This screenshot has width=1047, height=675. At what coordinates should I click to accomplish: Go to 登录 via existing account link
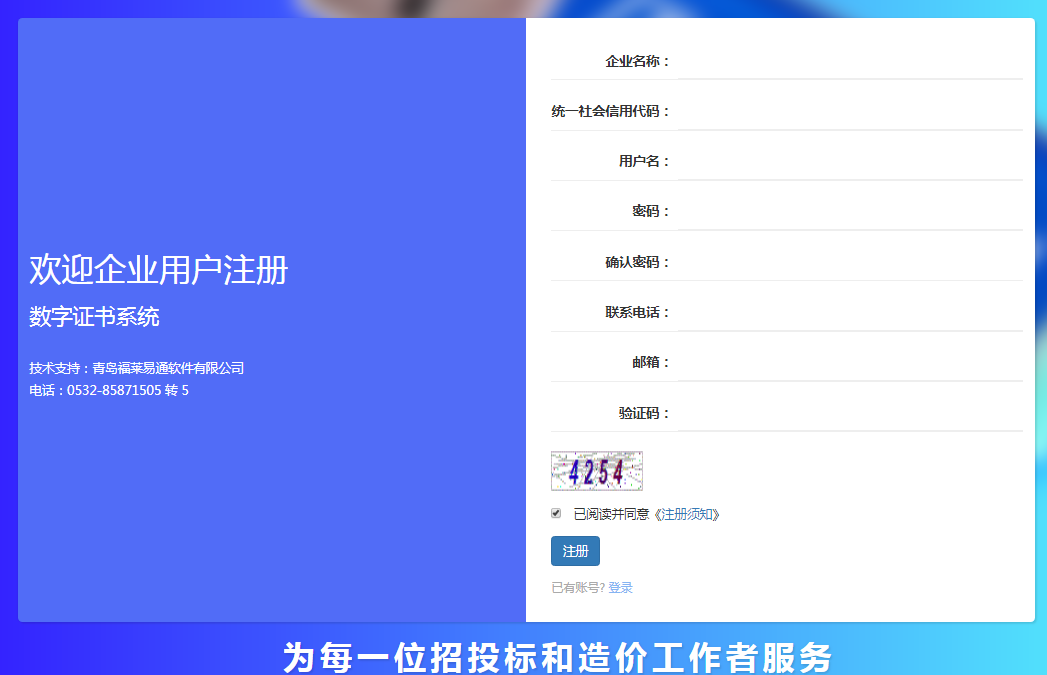pos(620,588)
